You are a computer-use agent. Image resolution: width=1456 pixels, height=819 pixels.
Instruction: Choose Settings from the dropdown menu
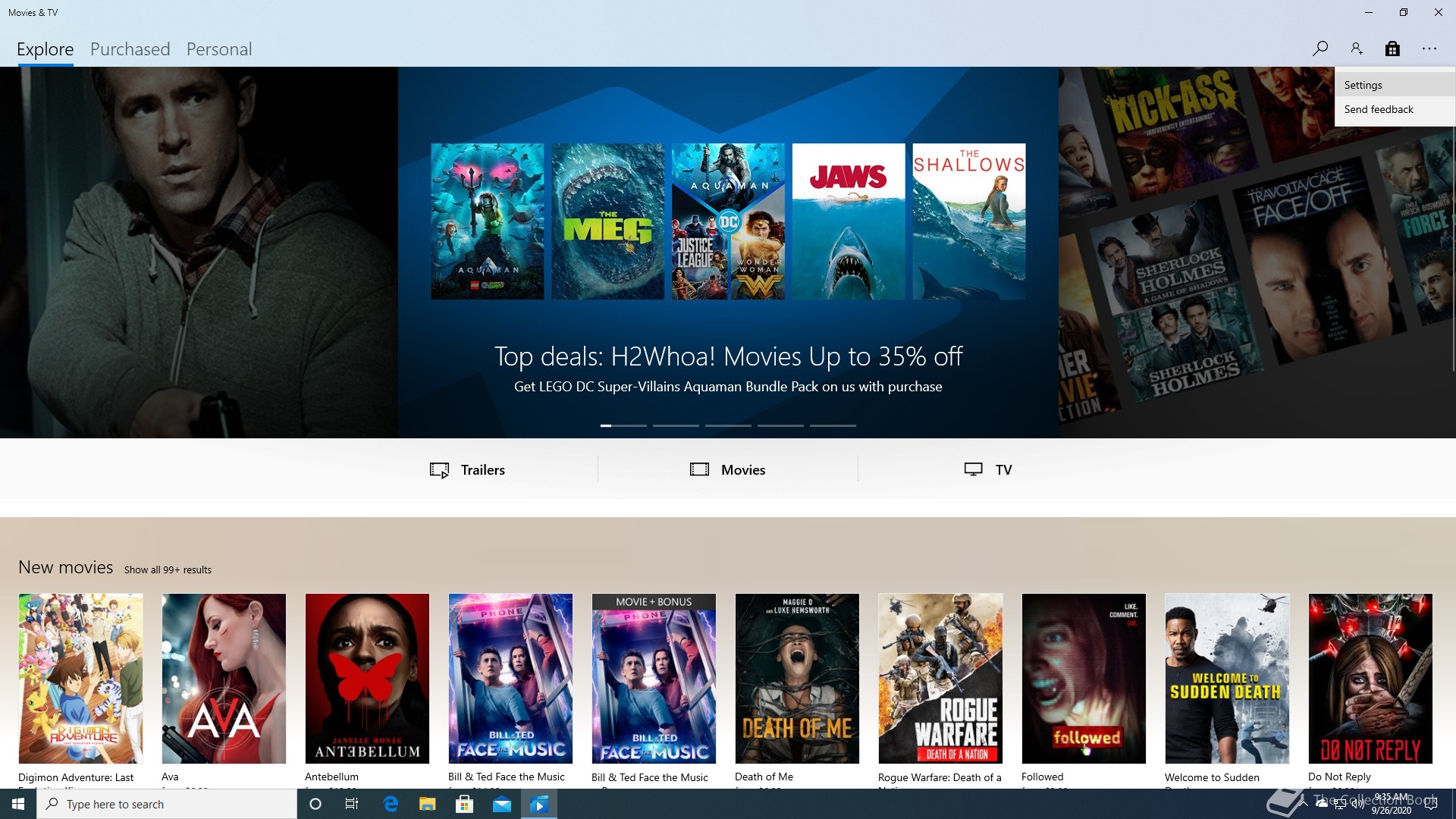click(x=1395, y=85)
